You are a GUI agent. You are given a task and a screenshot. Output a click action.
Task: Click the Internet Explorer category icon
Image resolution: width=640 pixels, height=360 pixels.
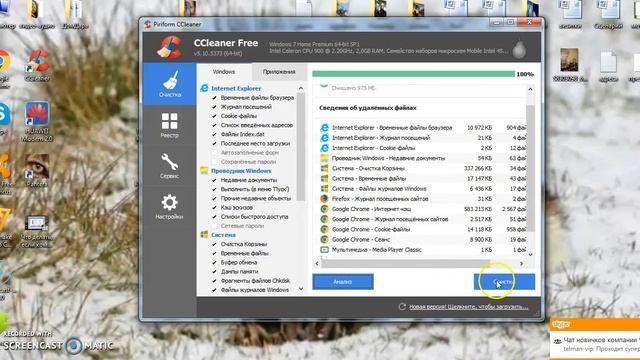pyautogui.click(x=204, y=88)
